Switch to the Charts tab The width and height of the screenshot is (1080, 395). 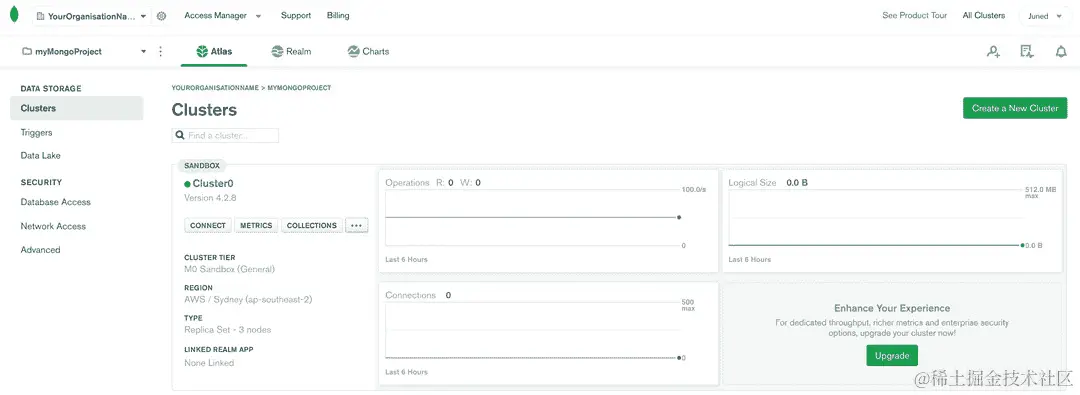[x=368, y=51]
